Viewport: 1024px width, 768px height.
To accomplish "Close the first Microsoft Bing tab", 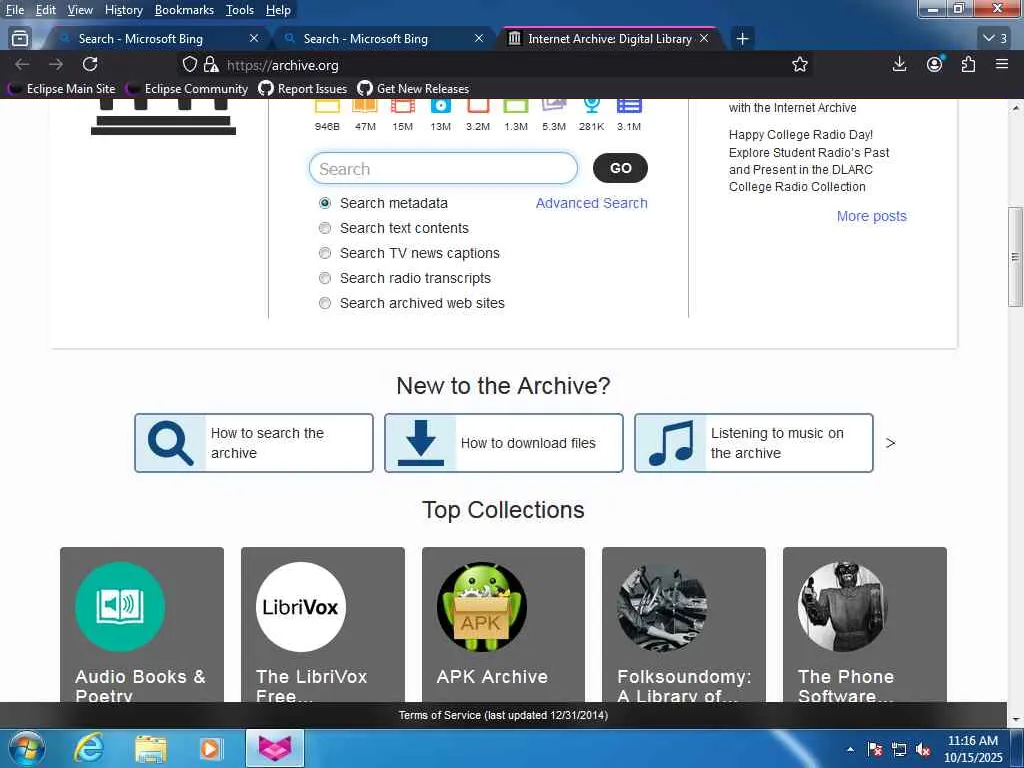I will point(254,39).
